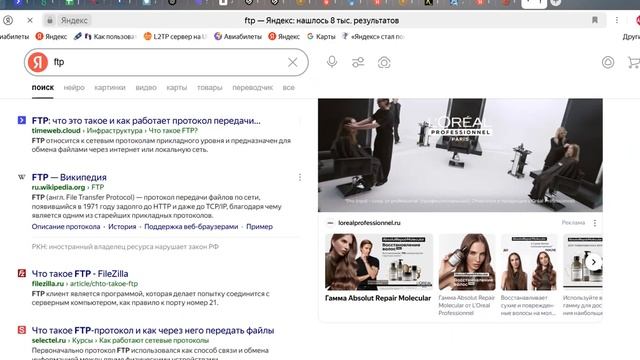Screen dimensions: 640x360
Task: Click the Alice assistant icon at right
Action: pyautogui.click(x=608, y=62)
